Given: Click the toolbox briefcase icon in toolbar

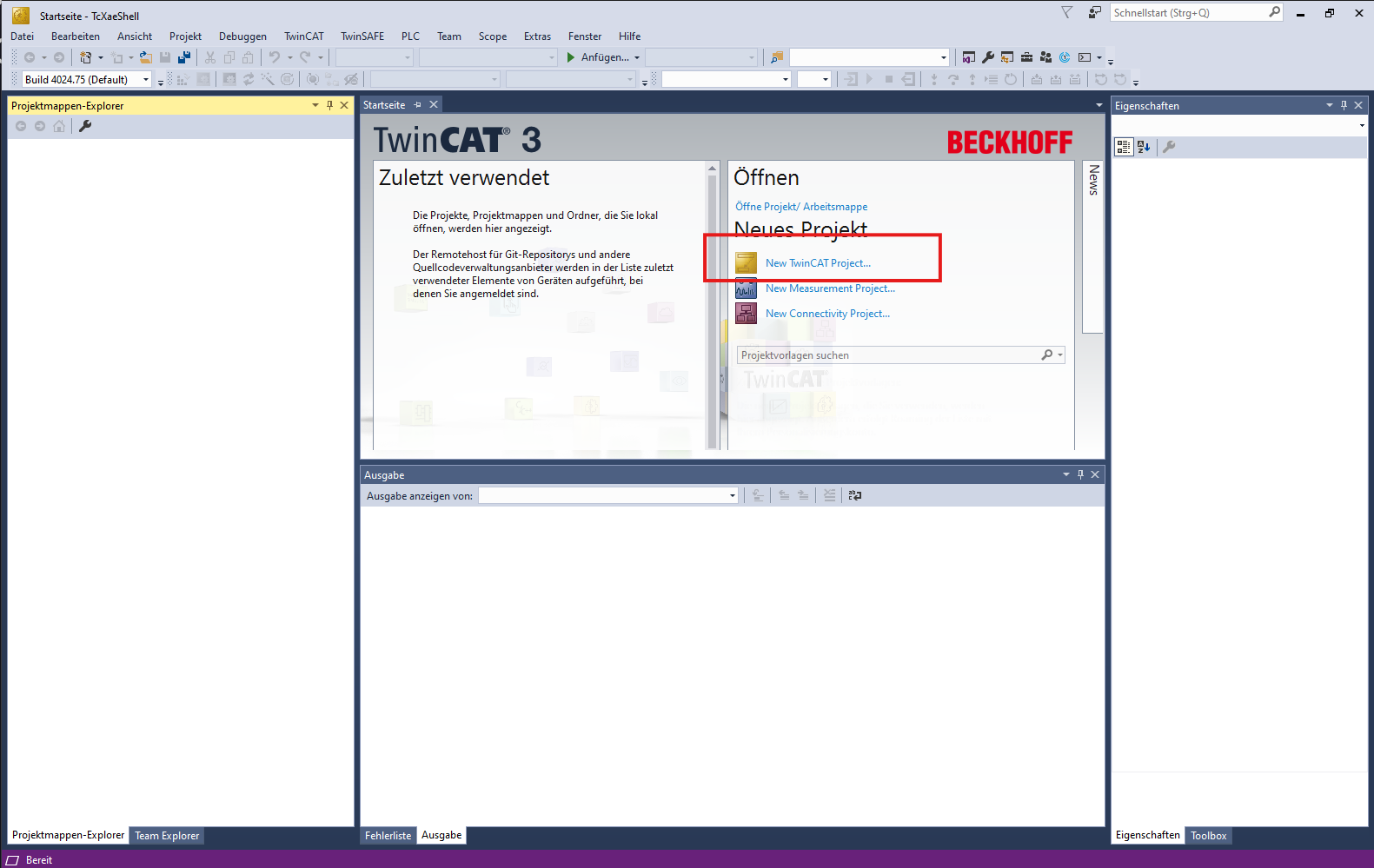Looking at the screenshot, I should click(x=1026, y=57).
